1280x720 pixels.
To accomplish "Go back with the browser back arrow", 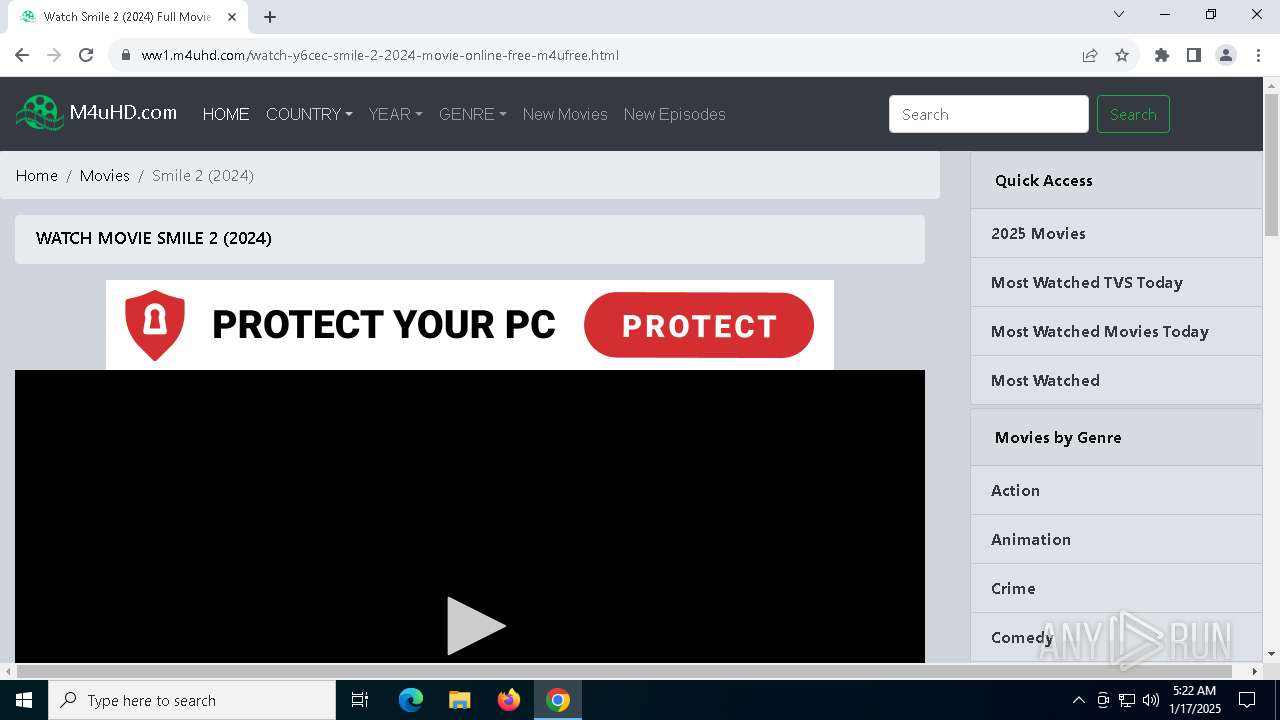I will click(22, 55).
